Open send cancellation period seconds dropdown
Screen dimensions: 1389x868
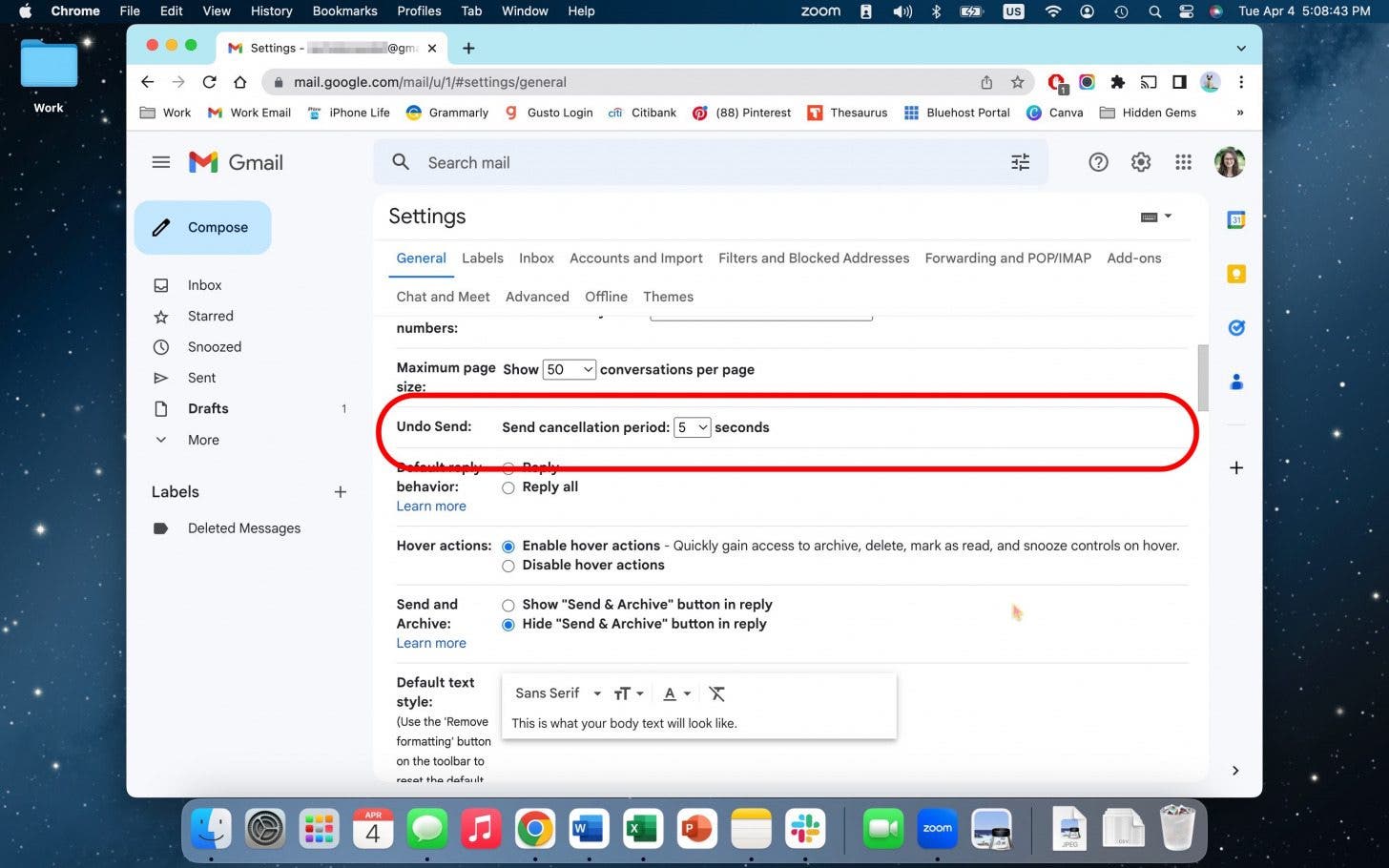693,427
